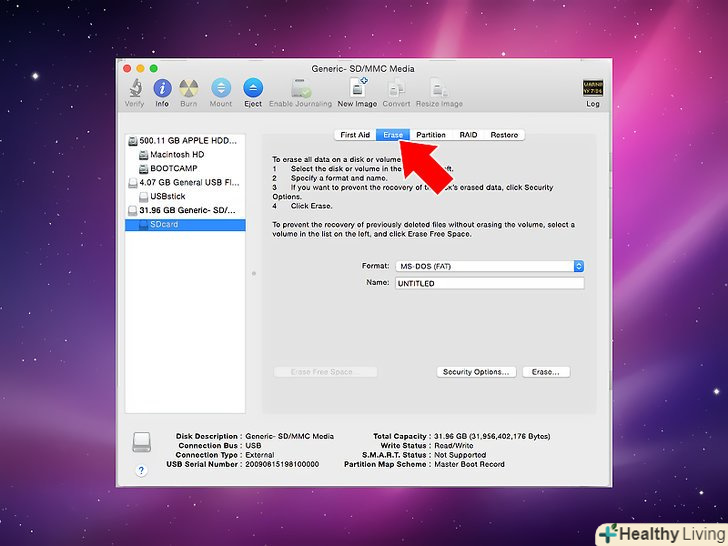Switch to the First Aid tab

point(355,135)
